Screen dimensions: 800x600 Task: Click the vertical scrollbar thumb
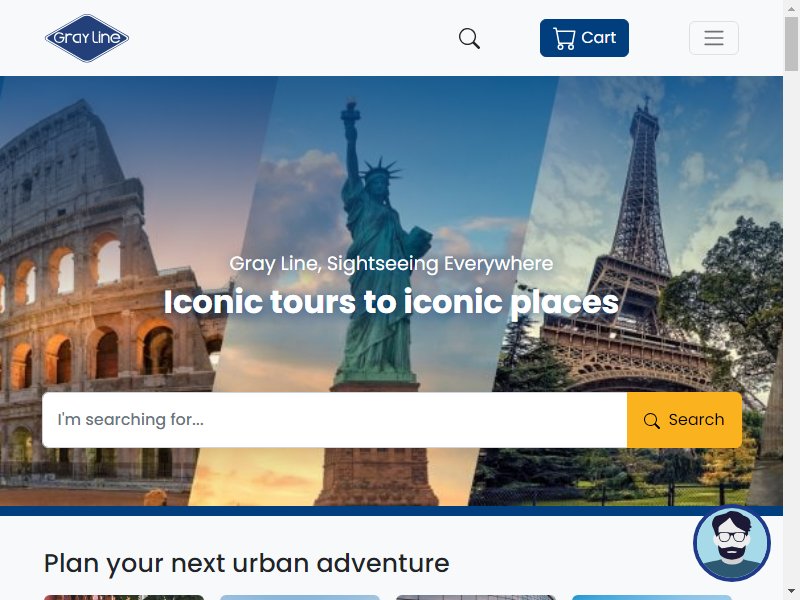(x=791, y=44)
